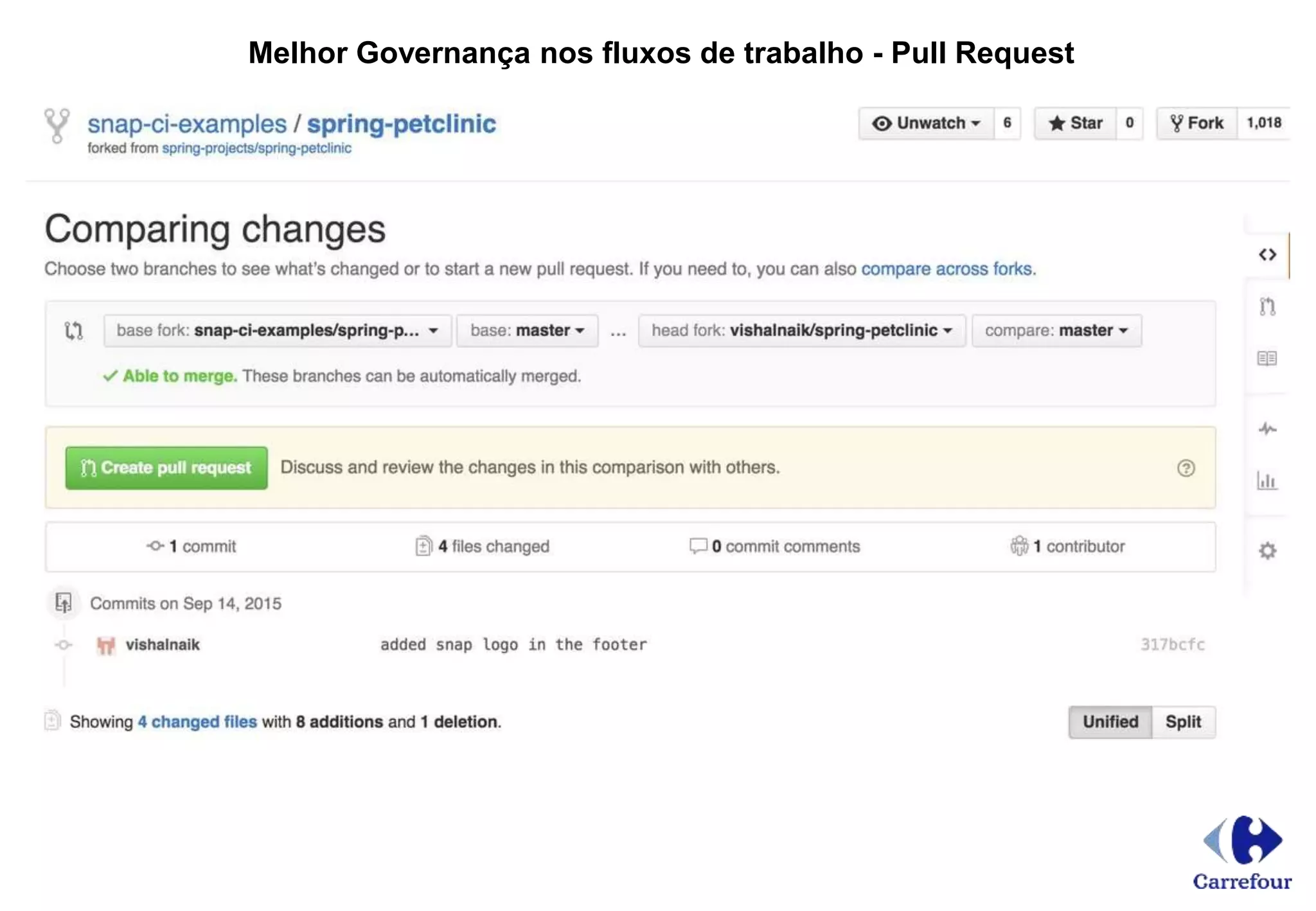Open the 1 contributor tab

1068,547
